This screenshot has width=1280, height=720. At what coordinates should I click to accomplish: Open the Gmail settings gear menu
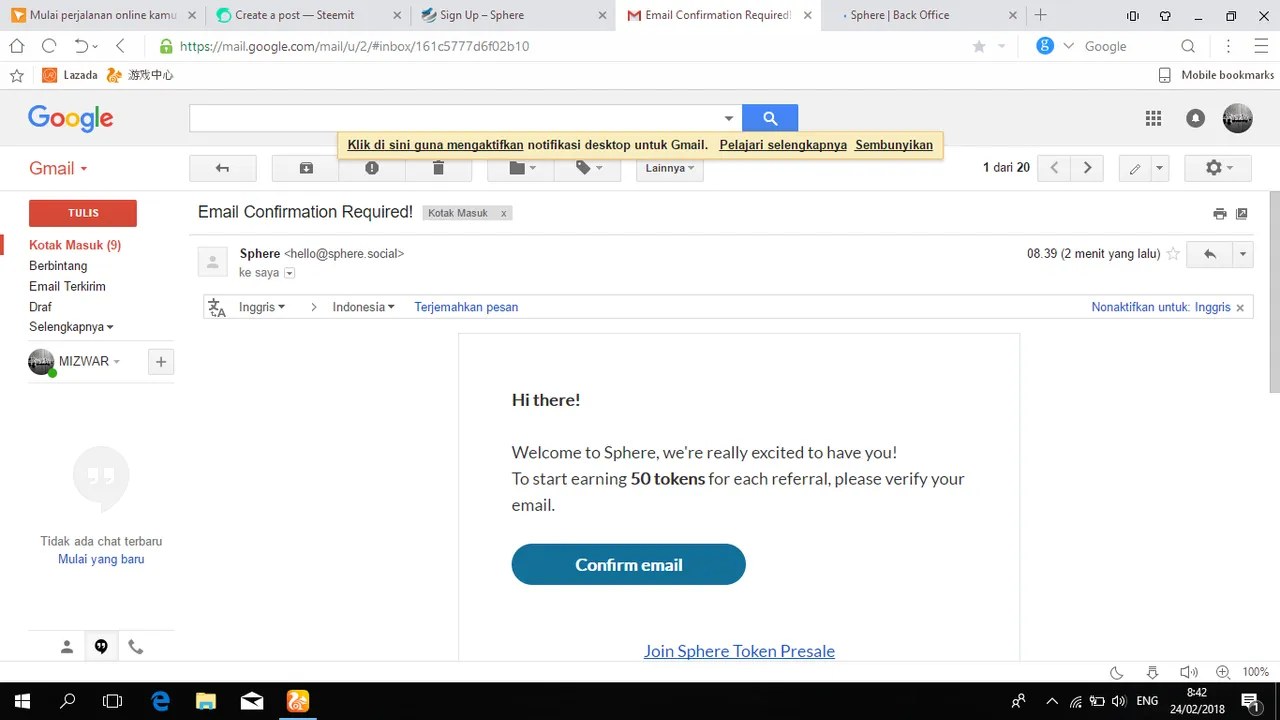pyautogui.click(x=1218, y=168)
